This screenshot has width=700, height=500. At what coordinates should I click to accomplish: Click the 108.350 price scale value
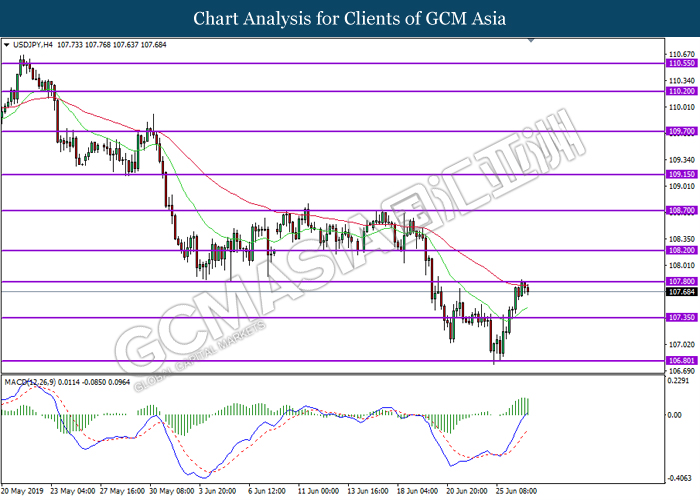pyautogui.click(x=682, y=239)
